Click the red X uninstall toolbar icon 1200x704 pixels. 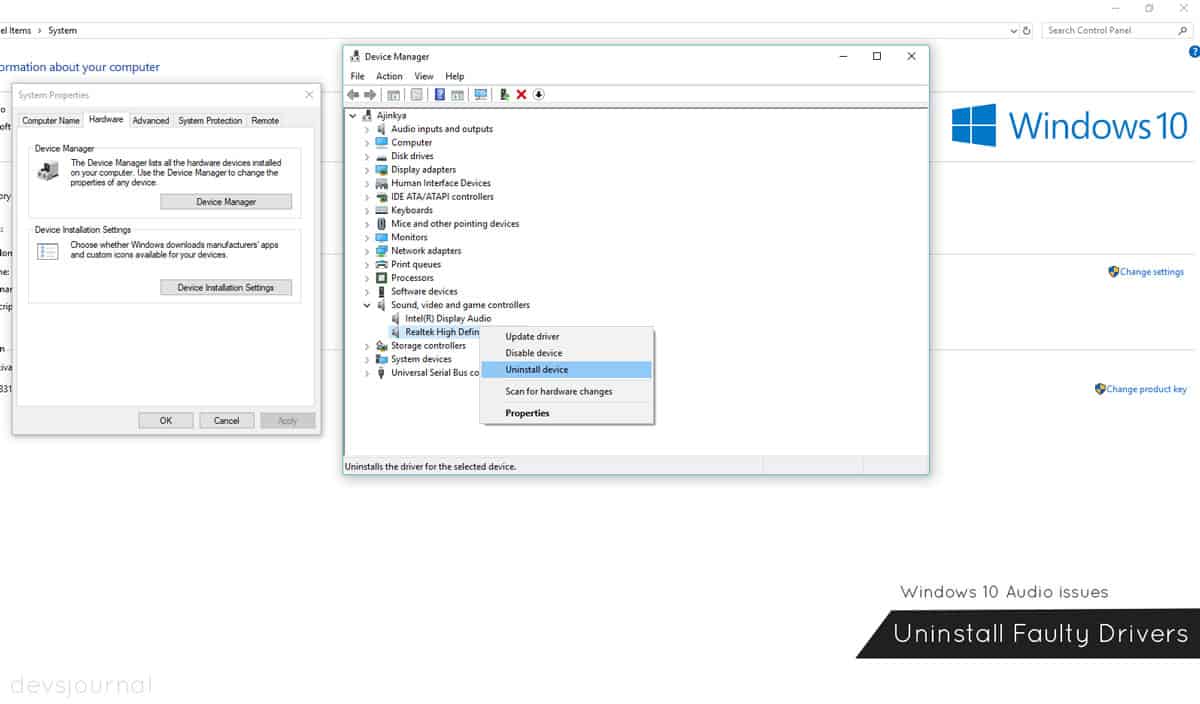[x=521, y=94]
